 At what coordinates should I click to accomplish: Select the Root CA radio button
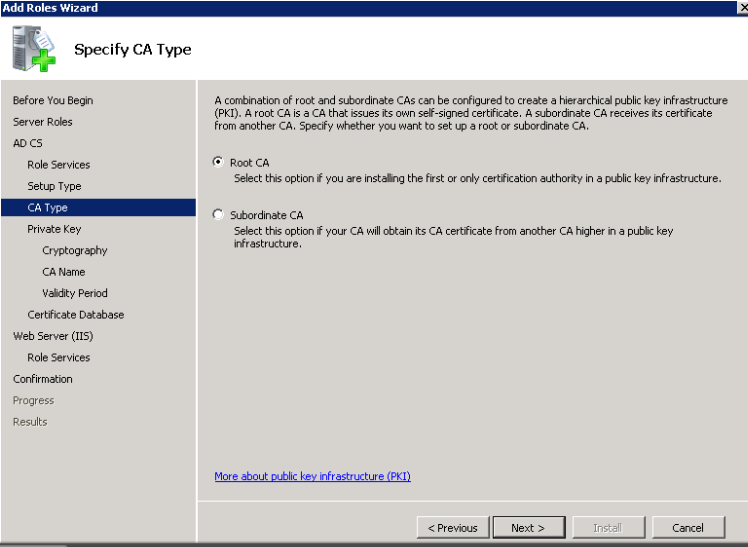[218, 162]
